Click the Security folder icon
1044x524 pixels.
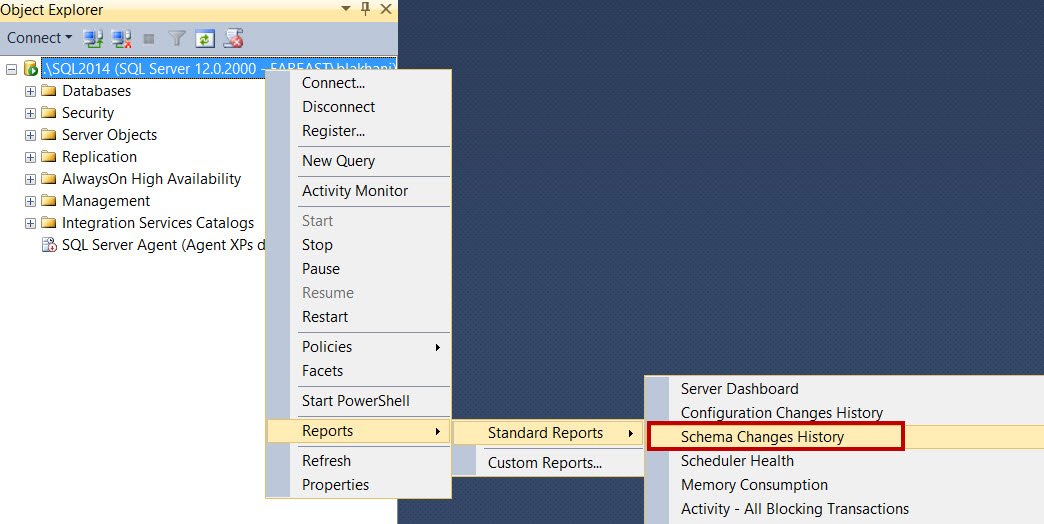(49, 113)
